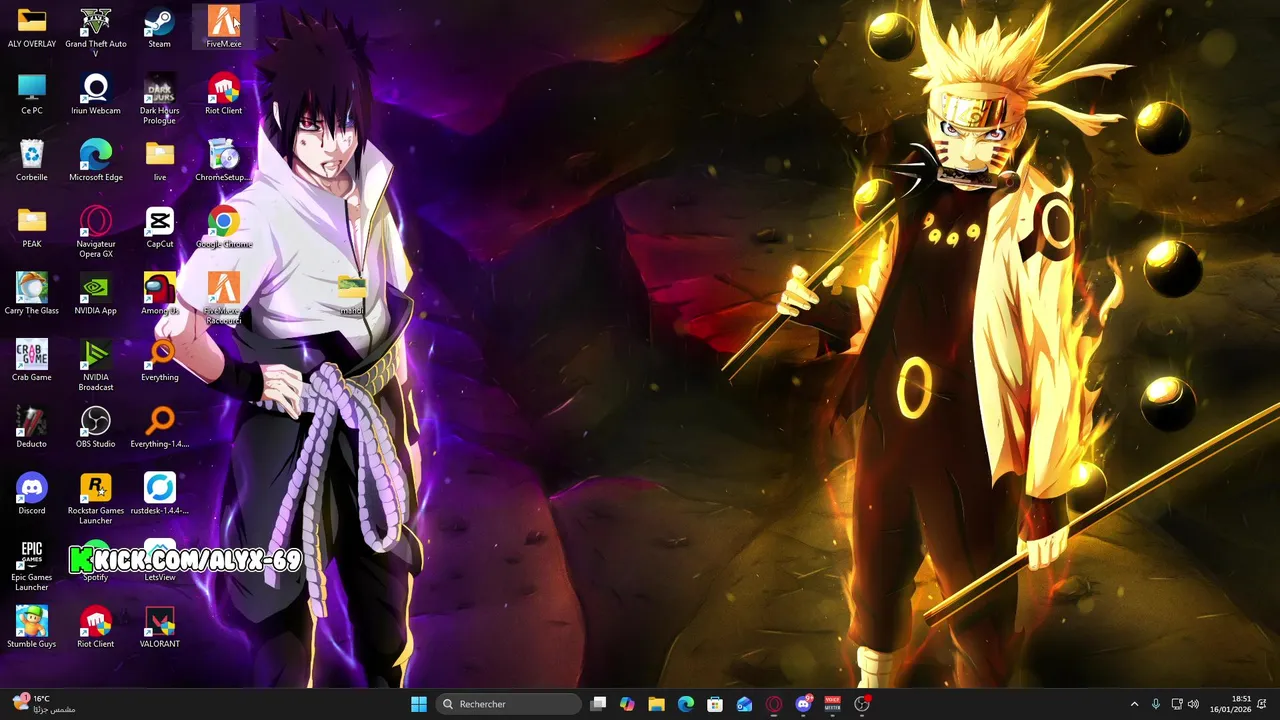1280x720 pixels.
Task: Open File Explorer from the taskbar
Action: 656,704
